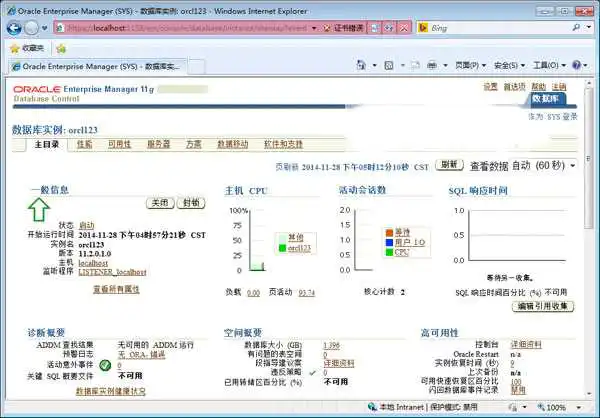The height and width of the screenshot is (418, 600).
Task: Expand the Home button dropdown arrow
Action: click(374, 65)
